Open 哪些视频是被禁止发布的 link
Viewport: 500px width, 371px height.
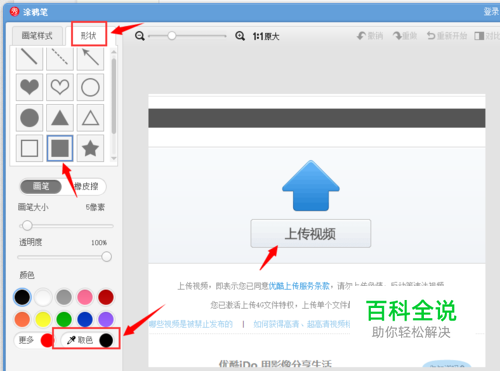[x=191, y=324]
